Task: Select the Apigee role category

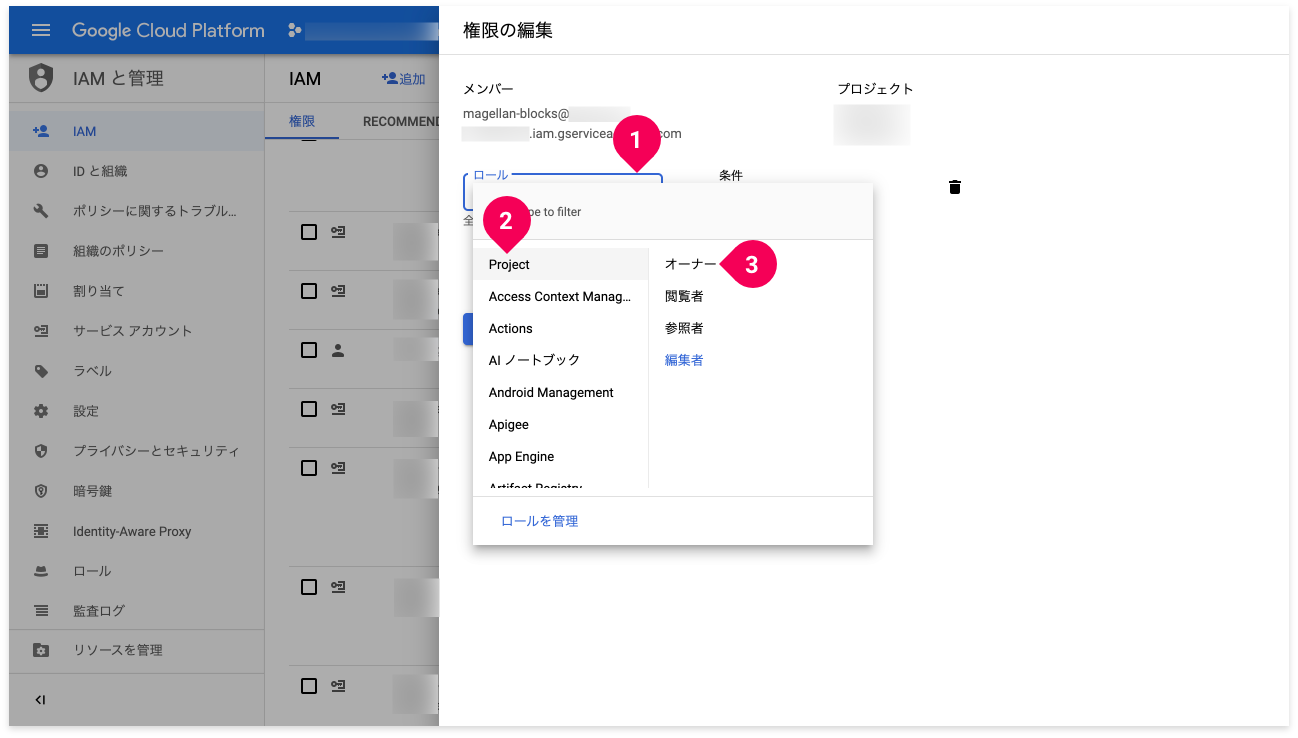Action: pyautogui.click(x=561, y=425)
